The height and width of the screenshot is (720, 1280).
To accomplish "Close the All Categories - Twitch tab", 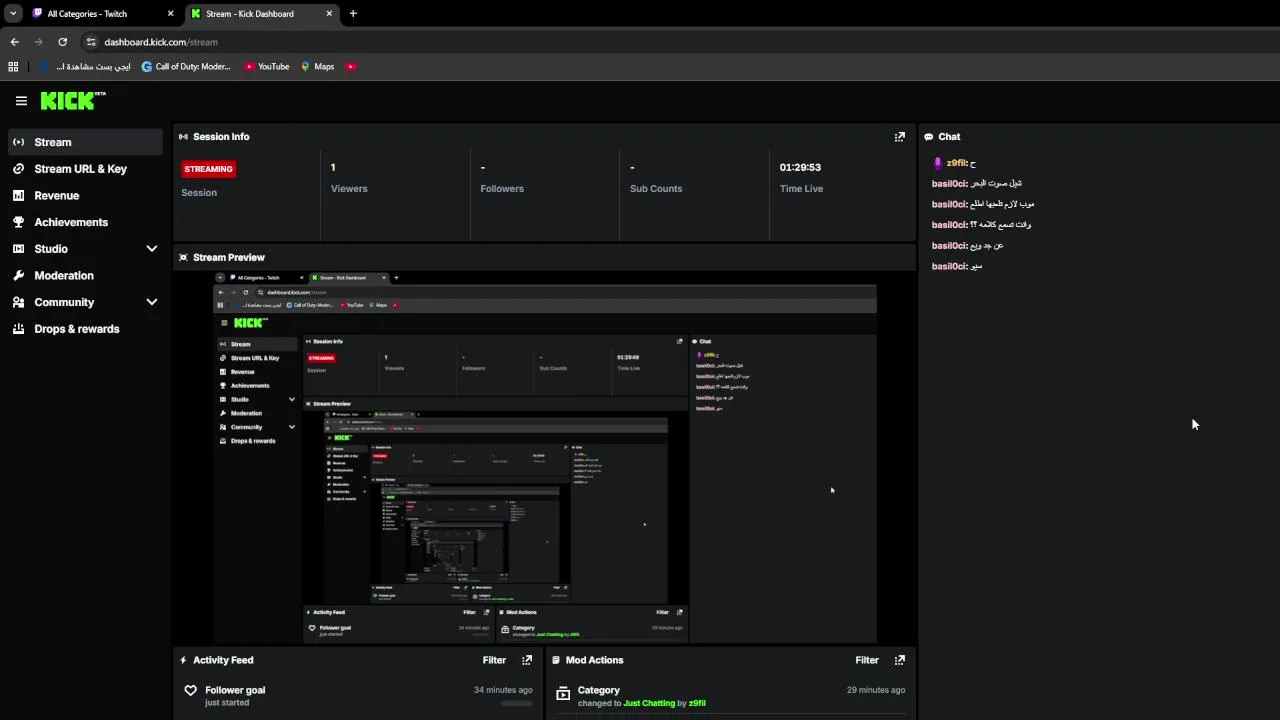I will (x=170, y=14).
